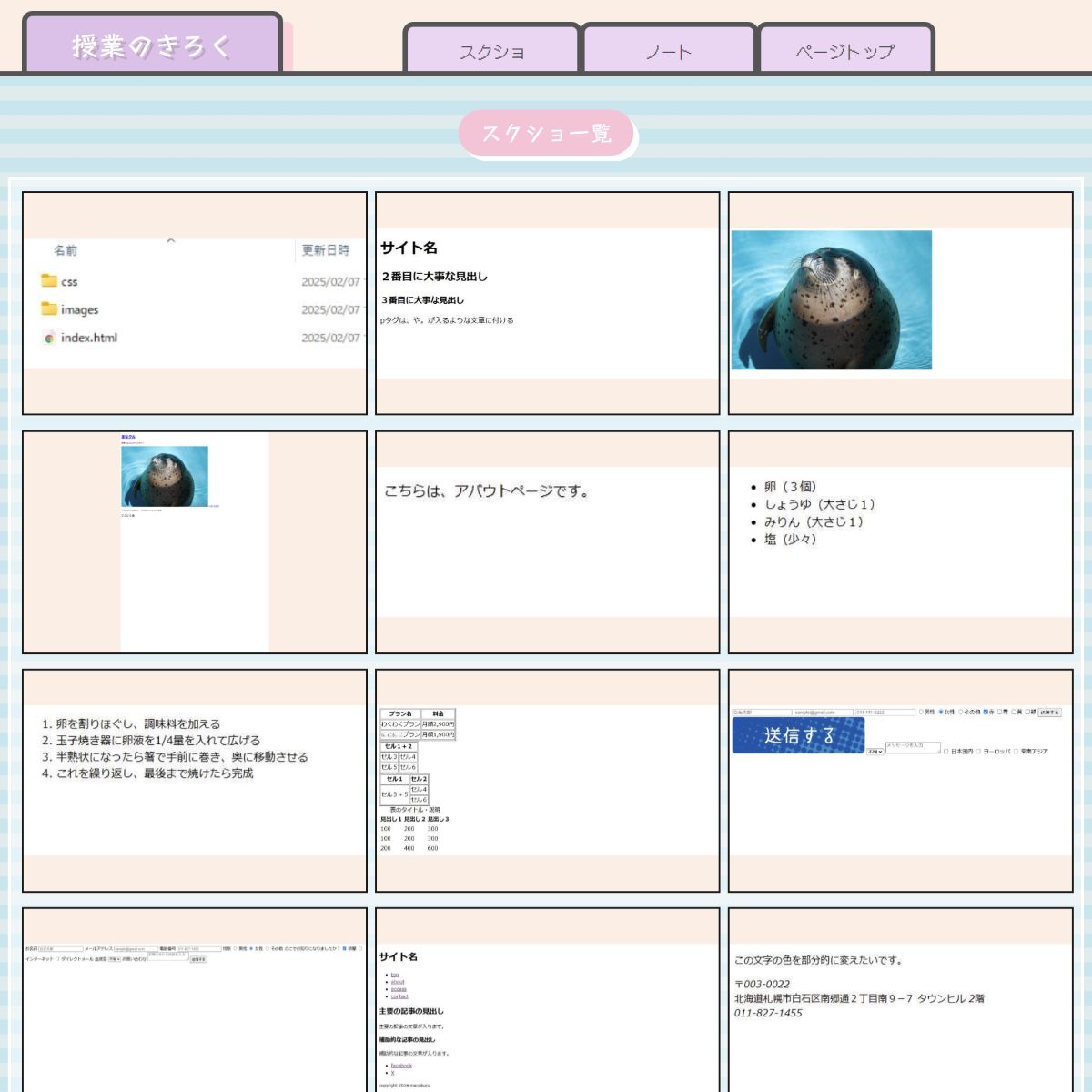1092x1092 pixels.
Task: Go to the ページトップ tab
Action: coord(845,52)
